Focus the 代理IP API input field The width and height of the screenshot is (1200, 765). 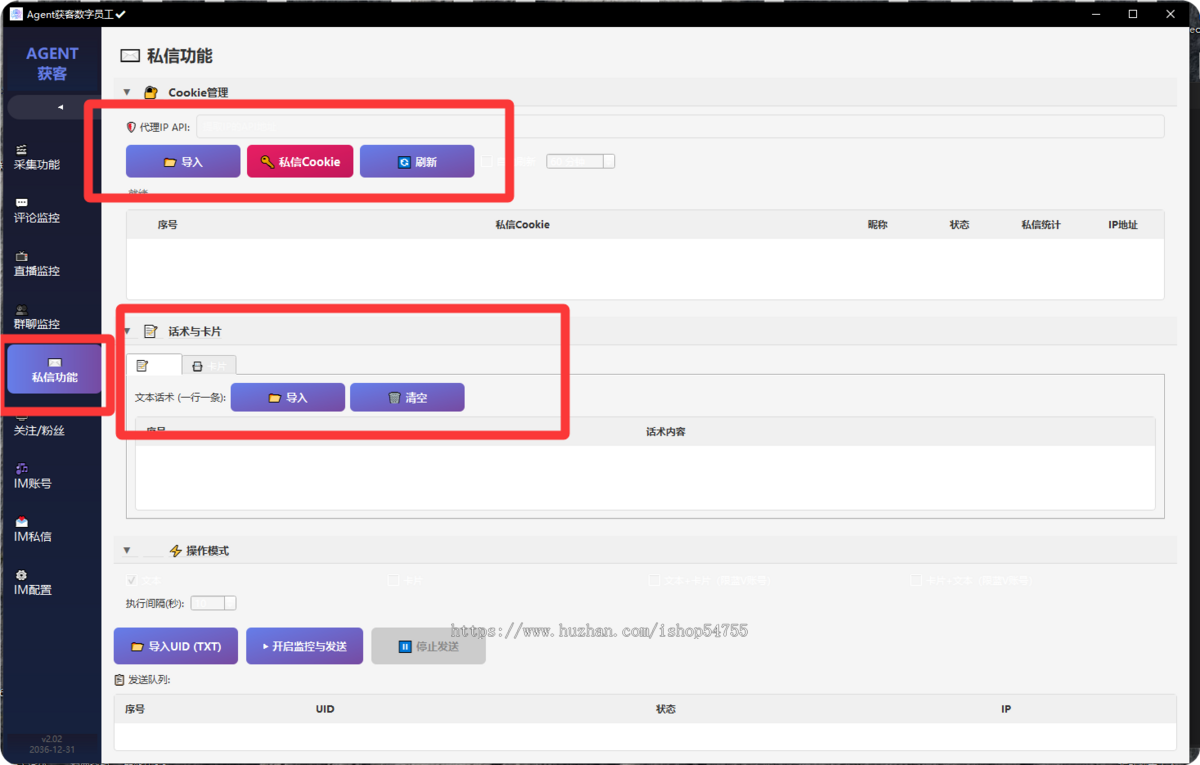click(x=680, y=127)
